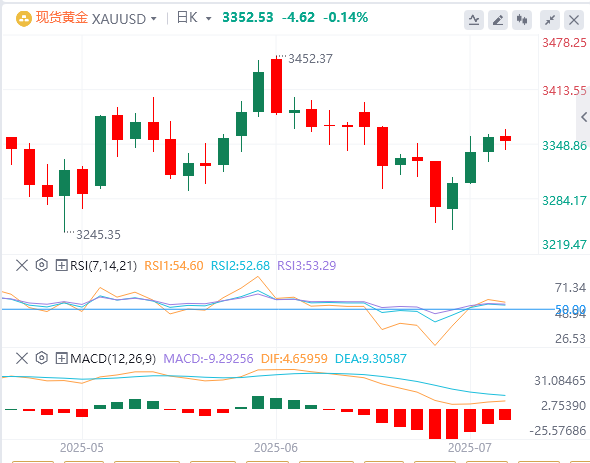Image resolution: width=590 pixels, height=463 pixels.
Task: Click the MACD(12,26,9) indicator label
Action: 113,358
